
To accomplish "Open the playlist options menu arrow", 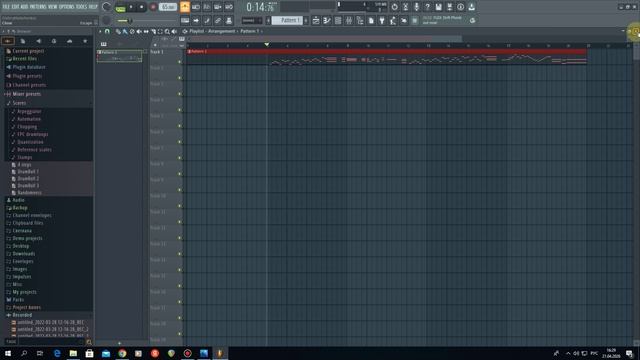I will [100, 31].
